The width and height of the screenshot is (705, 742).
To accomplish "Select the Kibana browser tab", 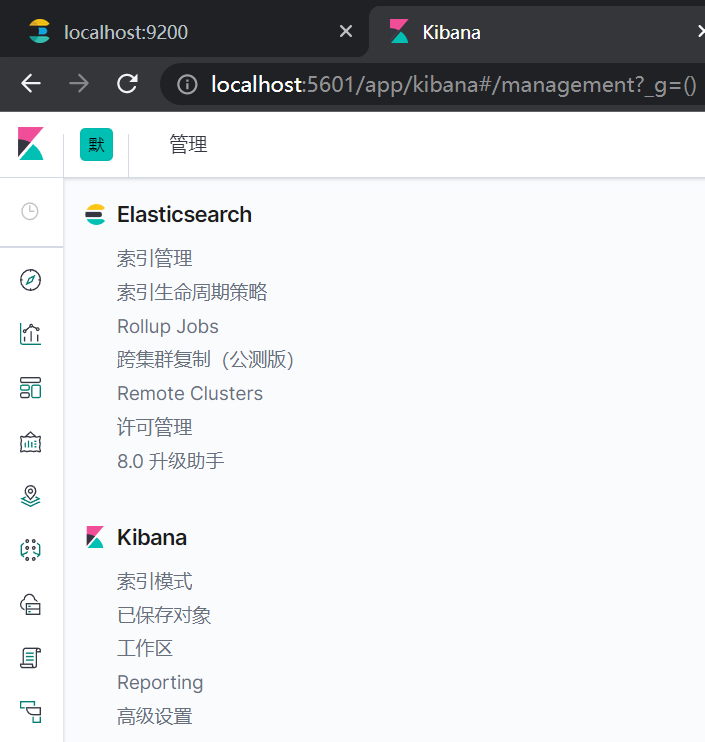I will tap(537, 32).
